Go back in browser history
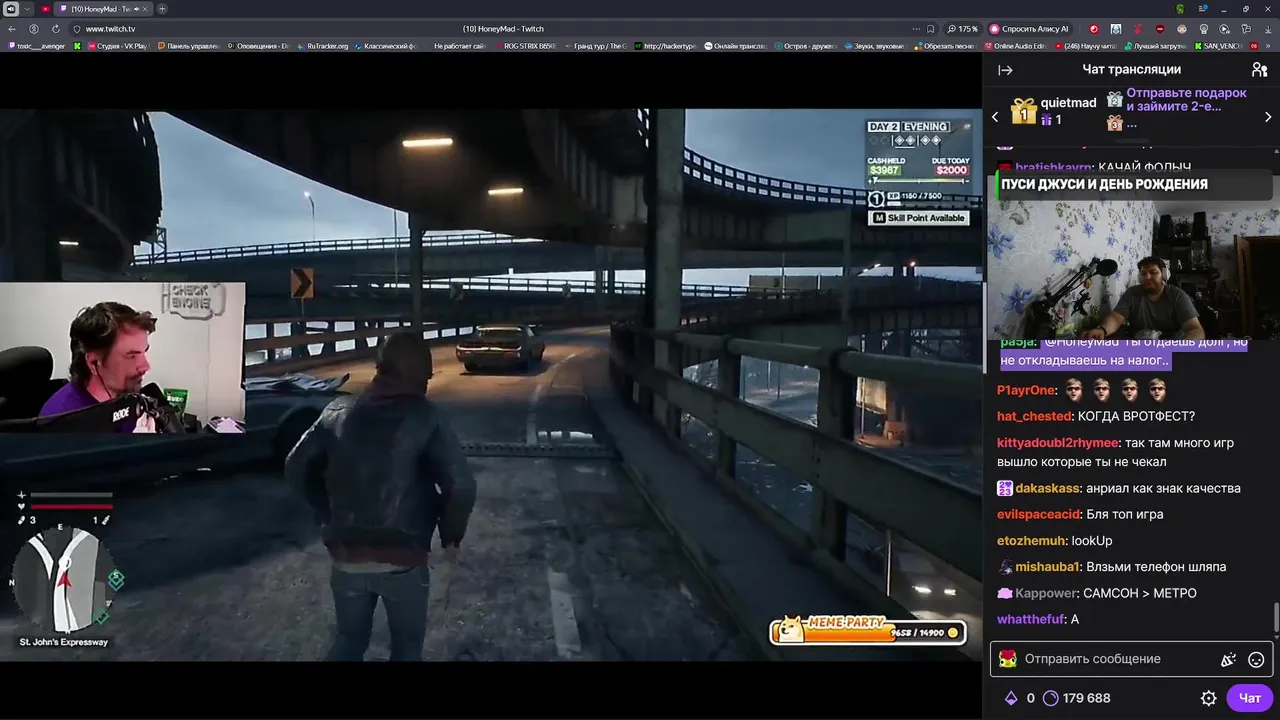Image resolution: width=1280 pixels, height=720 pixels. pyautogui.click(x=12, y=29)
